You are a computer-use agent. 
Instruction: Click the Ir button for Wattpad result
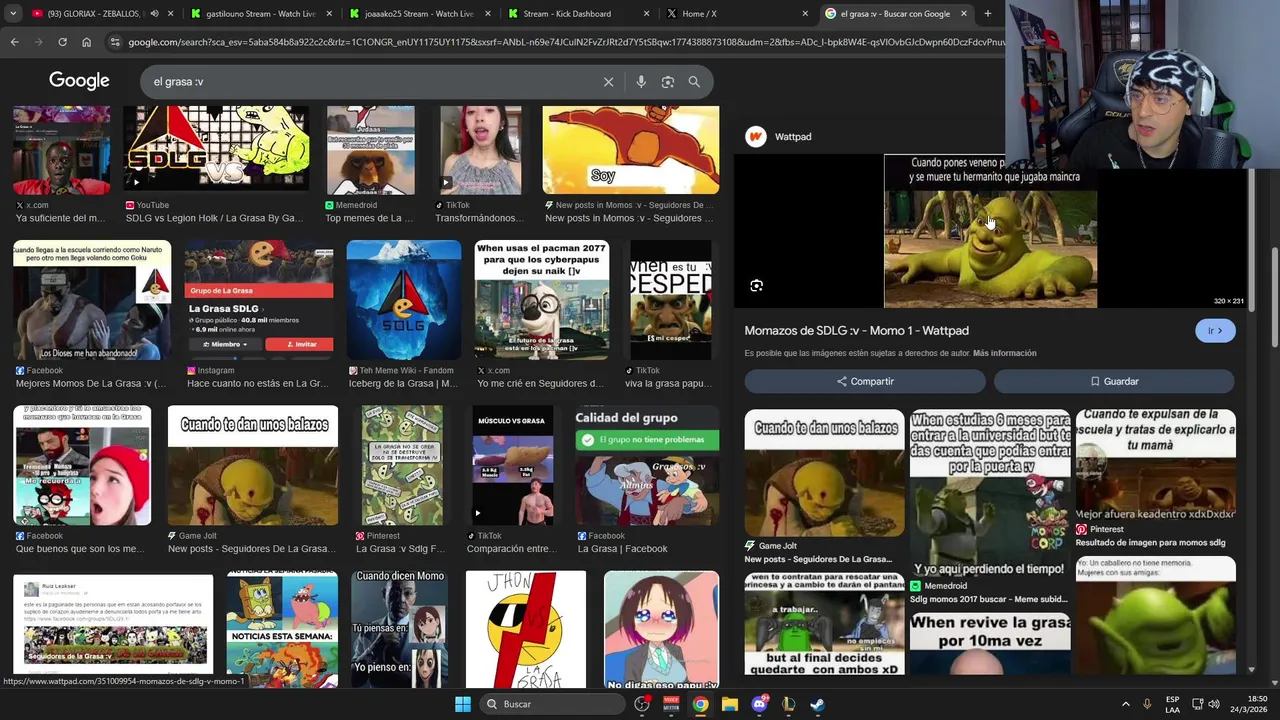[x=1215, y=331]
